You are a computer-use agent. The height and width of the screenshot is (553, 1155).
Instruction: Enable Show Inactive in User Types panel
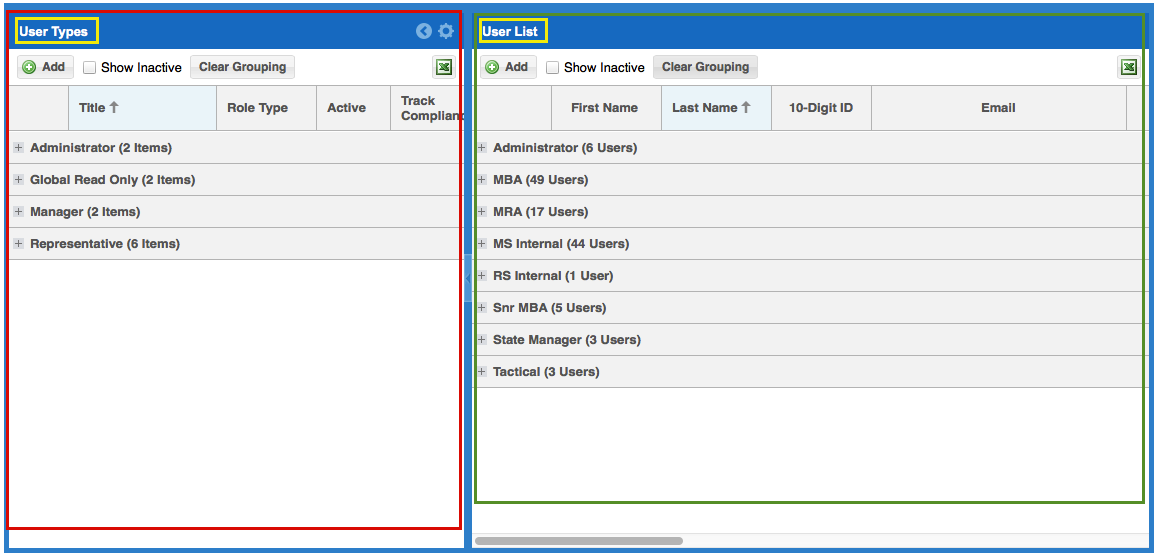tap(90, 68)
